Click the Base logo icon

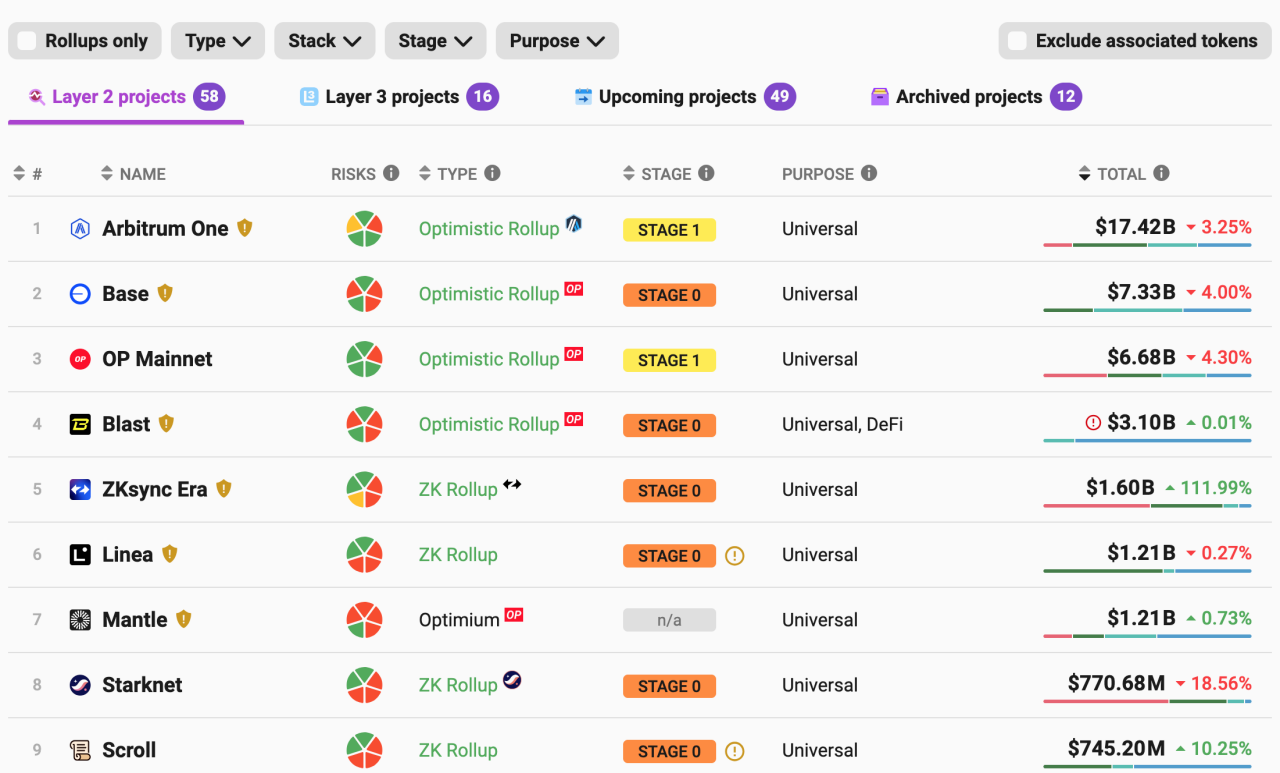point(80,294)
